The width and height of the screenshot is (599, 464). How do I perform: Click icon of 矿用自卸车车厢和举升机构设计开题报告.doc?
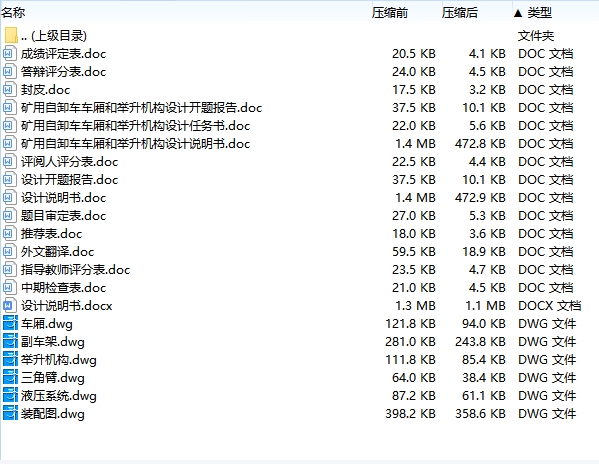point(10,107)
